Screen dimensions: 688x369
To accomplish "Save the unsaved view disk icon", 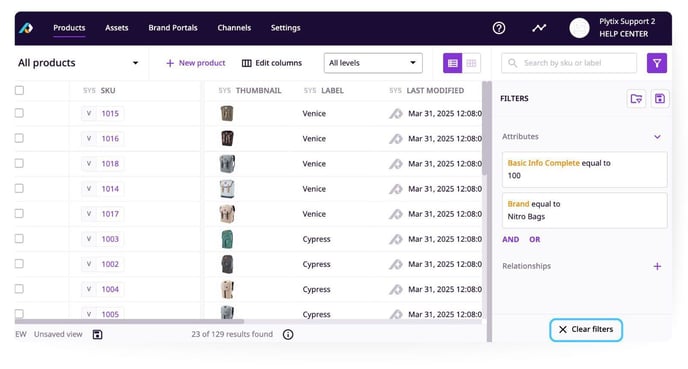I will (x=97, y=335).
